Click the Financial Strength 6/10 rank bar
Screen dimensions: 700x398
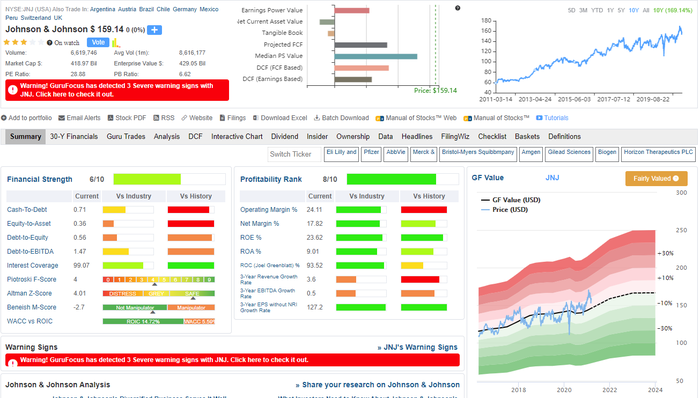169,179
